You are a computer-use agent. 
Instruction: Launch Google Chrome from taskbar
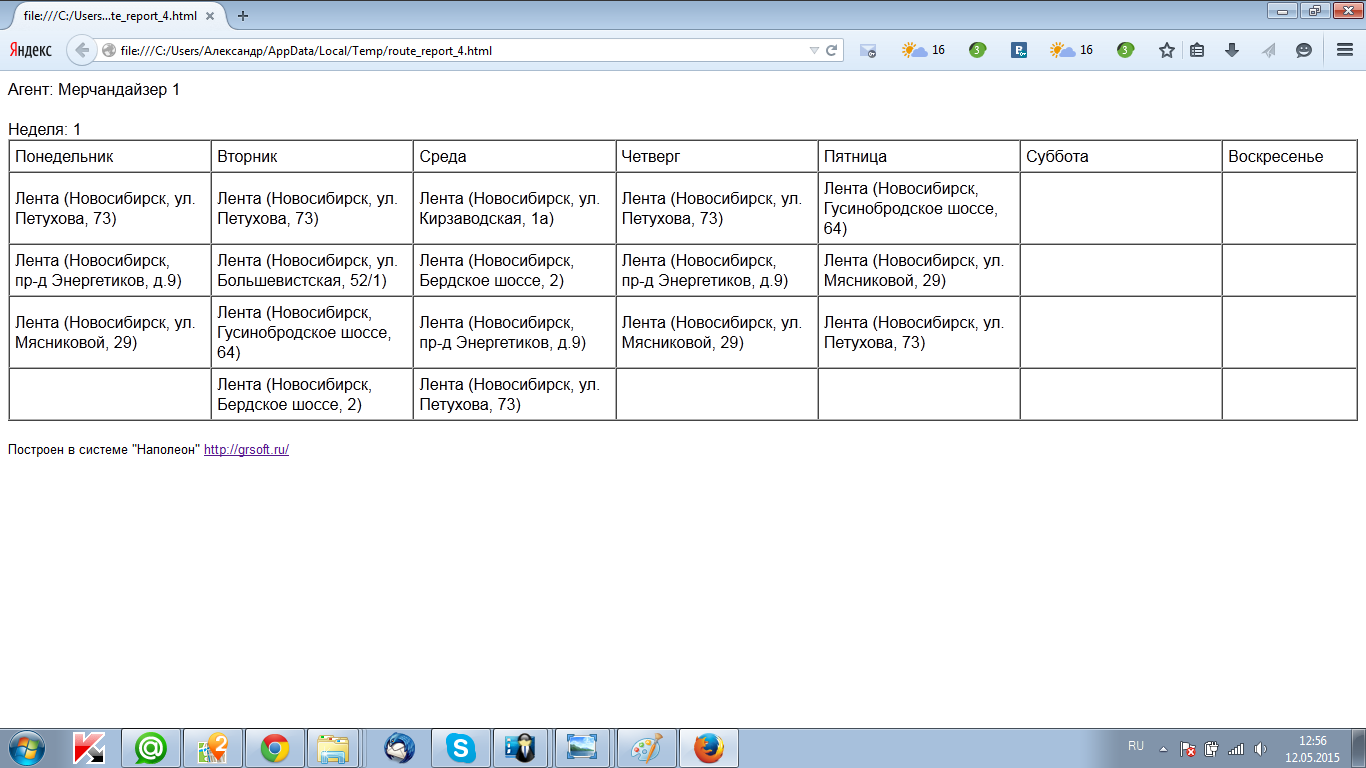click(275, 748)
